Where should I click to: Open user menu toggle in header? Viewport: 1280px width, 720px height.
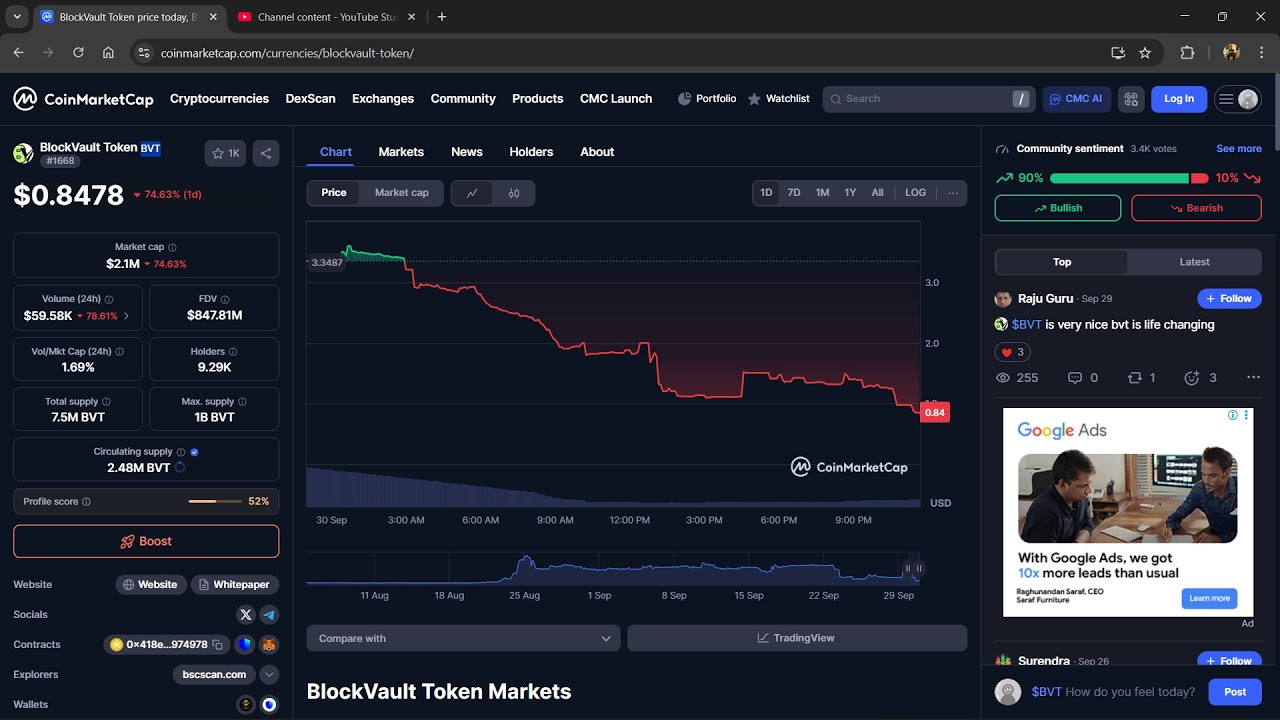(1237, 99)
